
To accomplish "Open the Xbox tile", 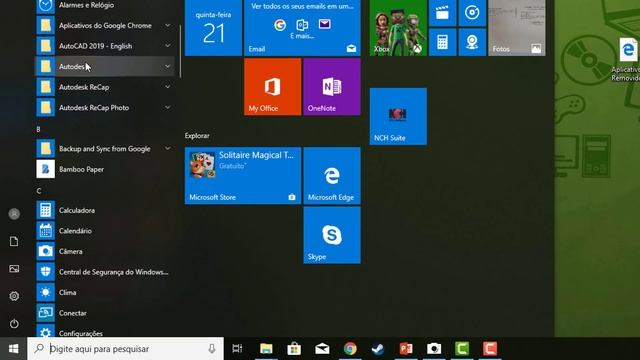I will pyautogui.click(x=398, y=28).
